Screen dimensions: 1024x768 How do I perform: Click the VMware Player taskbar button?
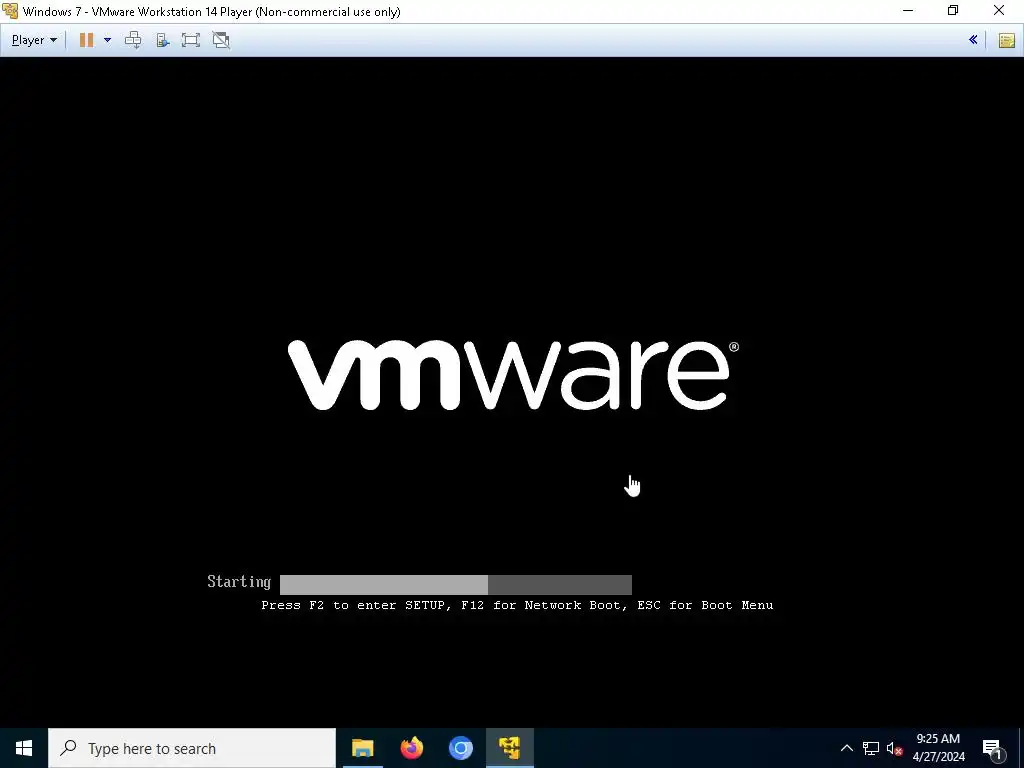tap(510, 748)
